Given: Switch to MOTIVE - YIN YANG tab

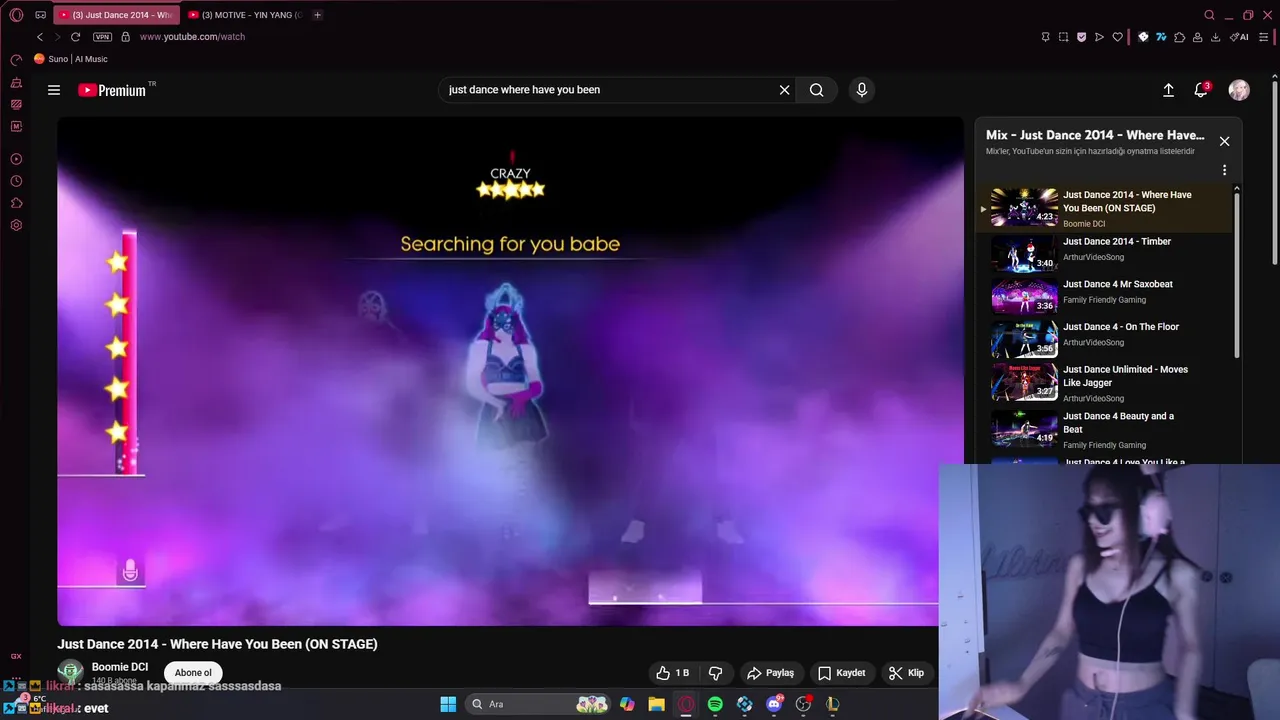Looking at the screenshot, I should pos(244,15).
